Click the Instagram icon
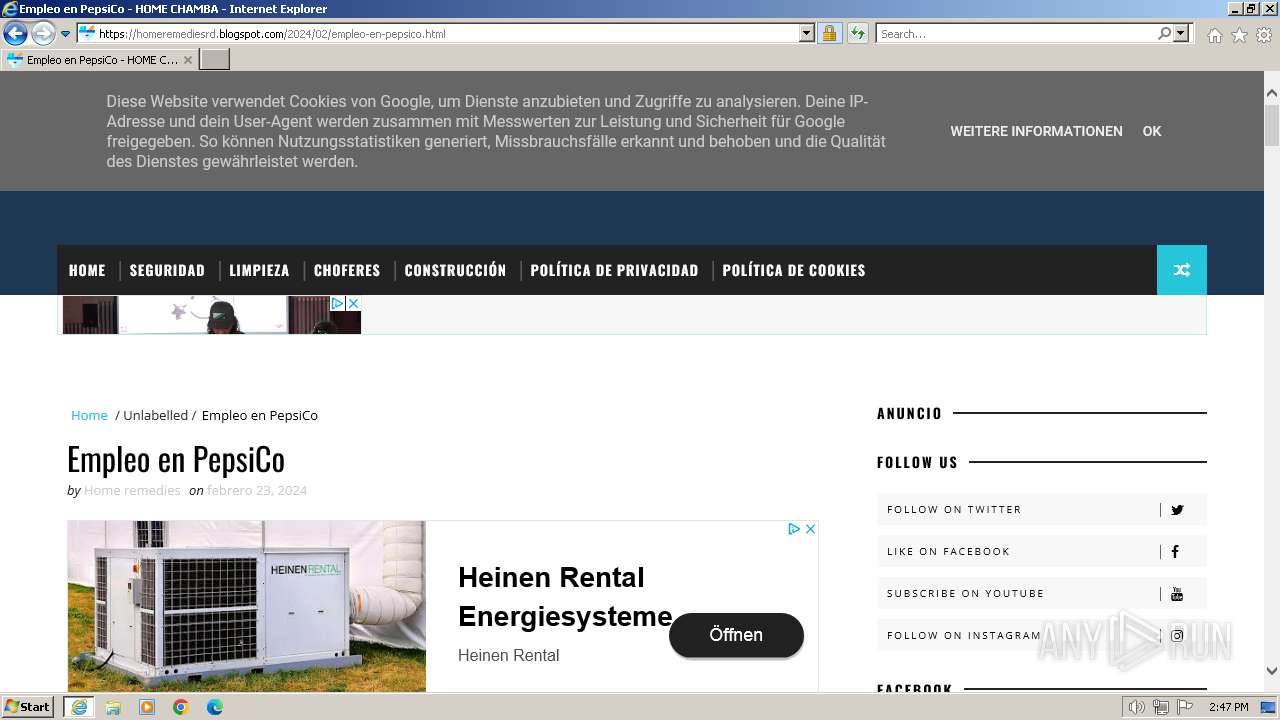The image size is (1280, 720). point(1177,636)
